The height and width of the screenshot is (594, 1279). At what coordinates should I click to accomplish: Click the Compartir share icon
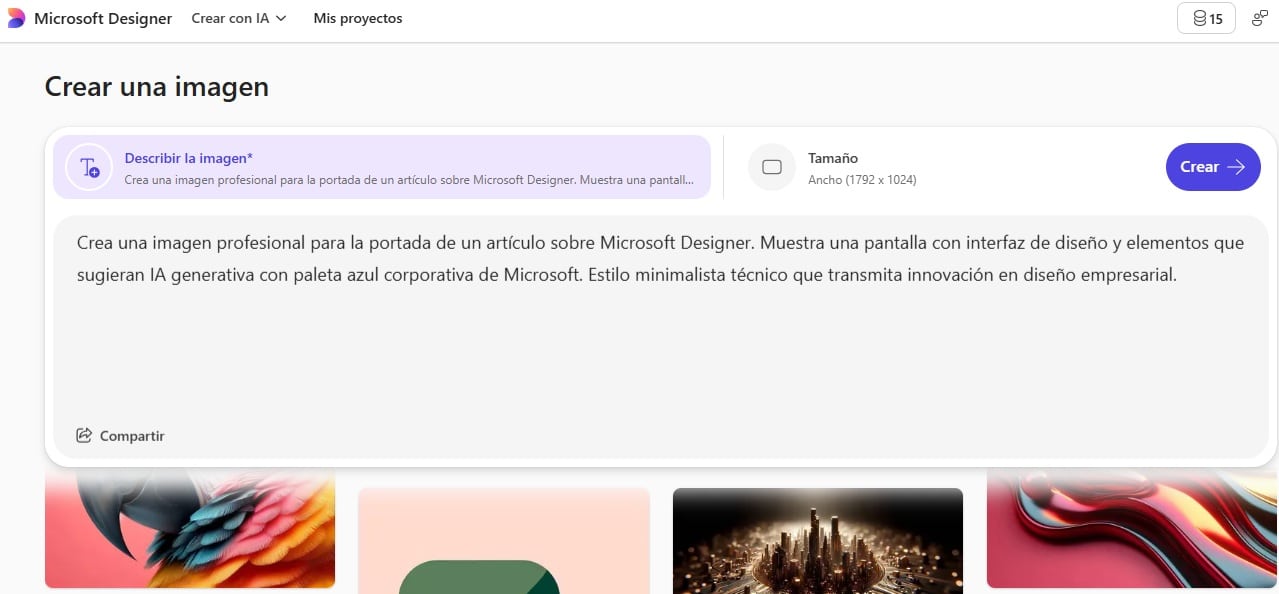(x=84, y=436)
